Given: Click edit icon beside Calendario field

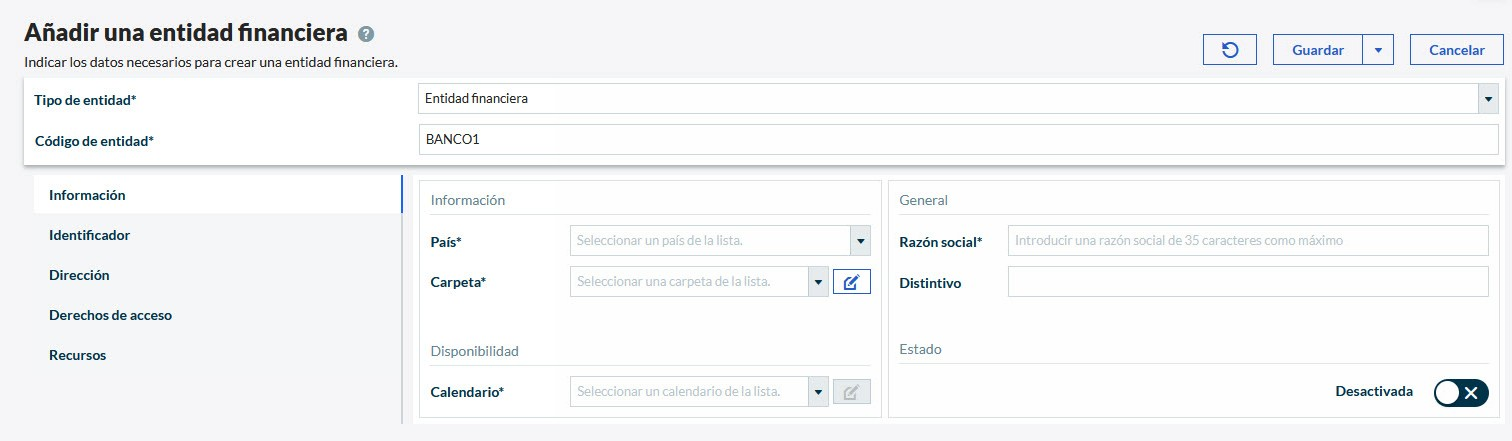Looking at the screenshot, I should pyautogui.click(x=852, y=392).
